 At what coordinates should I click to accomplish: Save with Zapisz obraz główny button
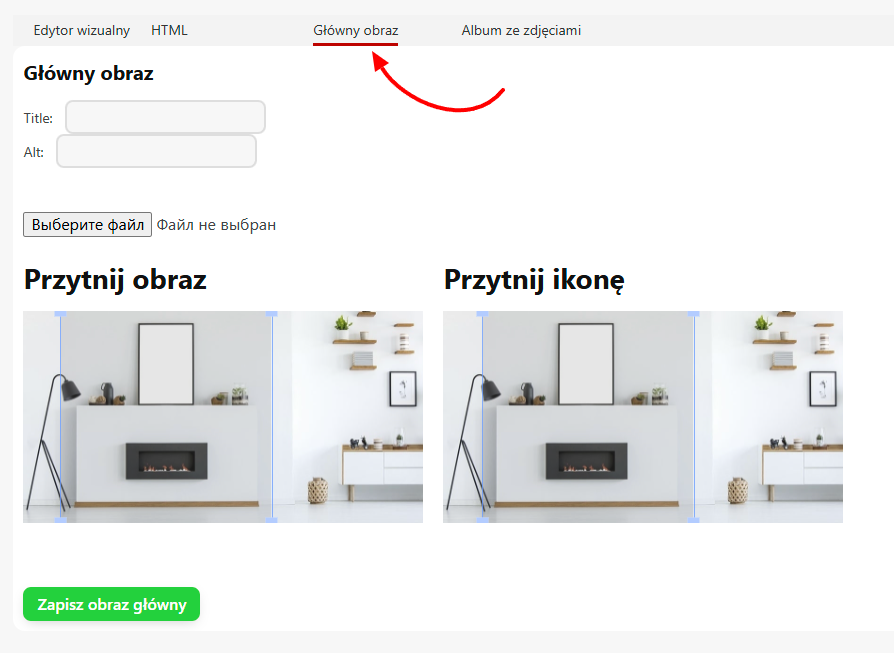click(x=111, y=604)
